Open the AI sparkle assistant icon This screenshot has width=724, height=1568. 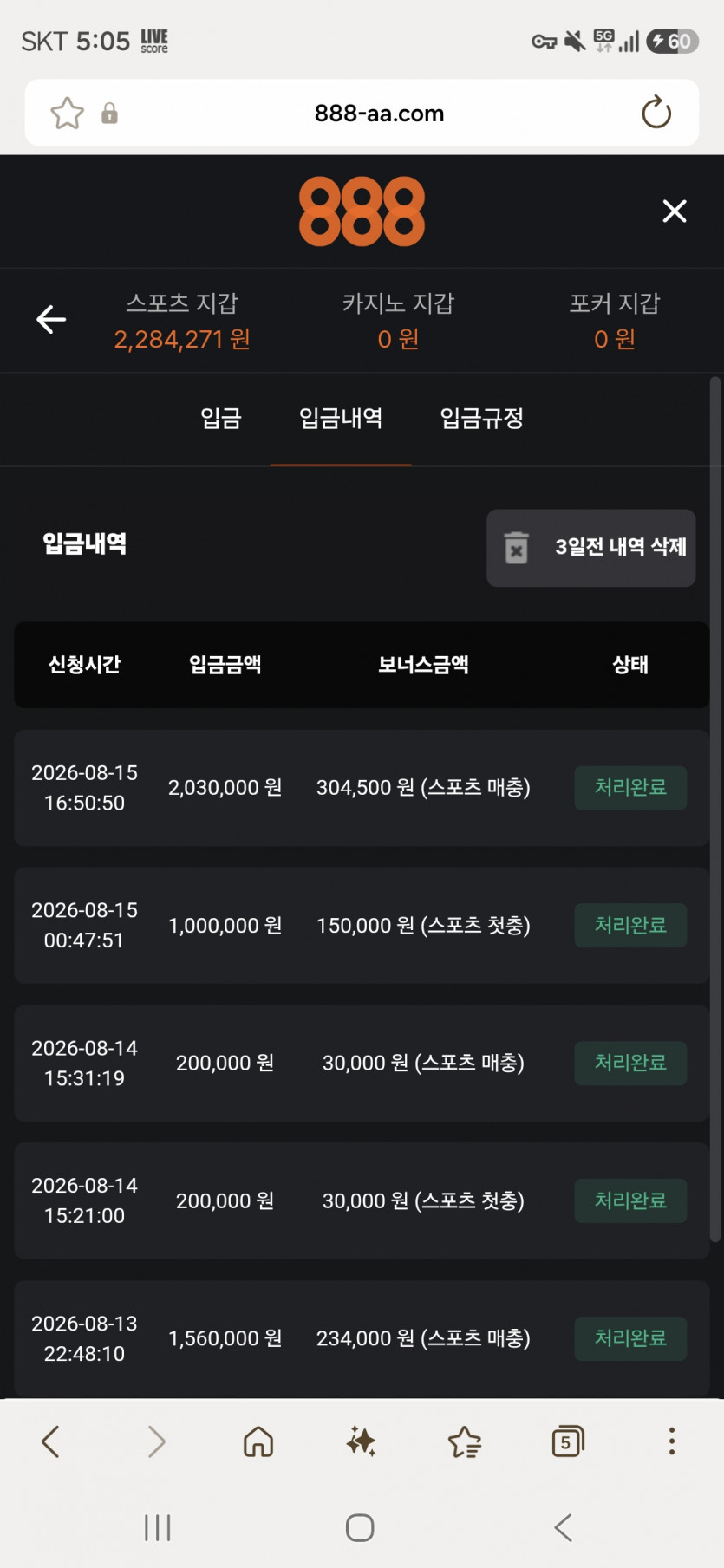click(361, 1441)
